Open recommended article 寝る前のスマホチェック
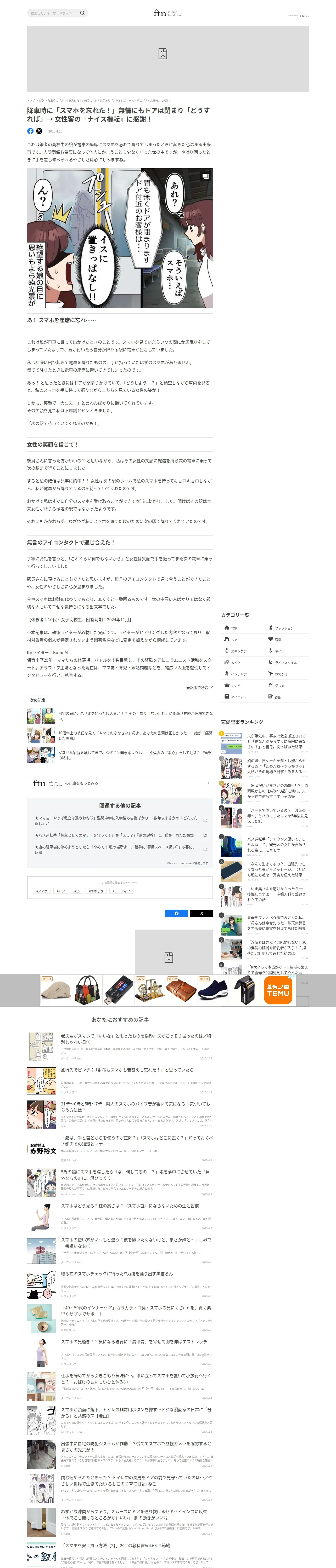The height and width of the screenshot is (1568, 336). 120,1285
